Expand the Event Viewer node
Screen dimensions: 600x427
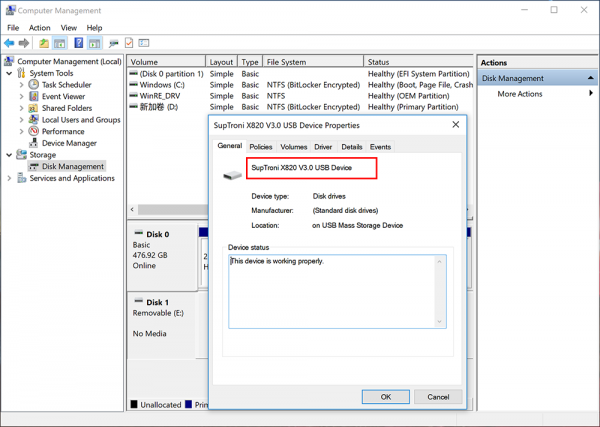click(x=21, y=96)
